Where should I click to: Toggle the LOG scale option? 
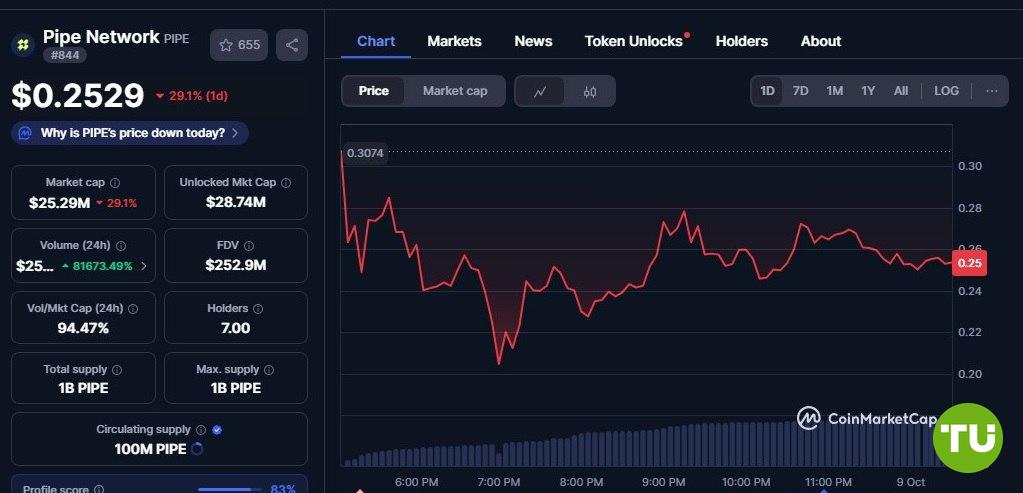946,91
